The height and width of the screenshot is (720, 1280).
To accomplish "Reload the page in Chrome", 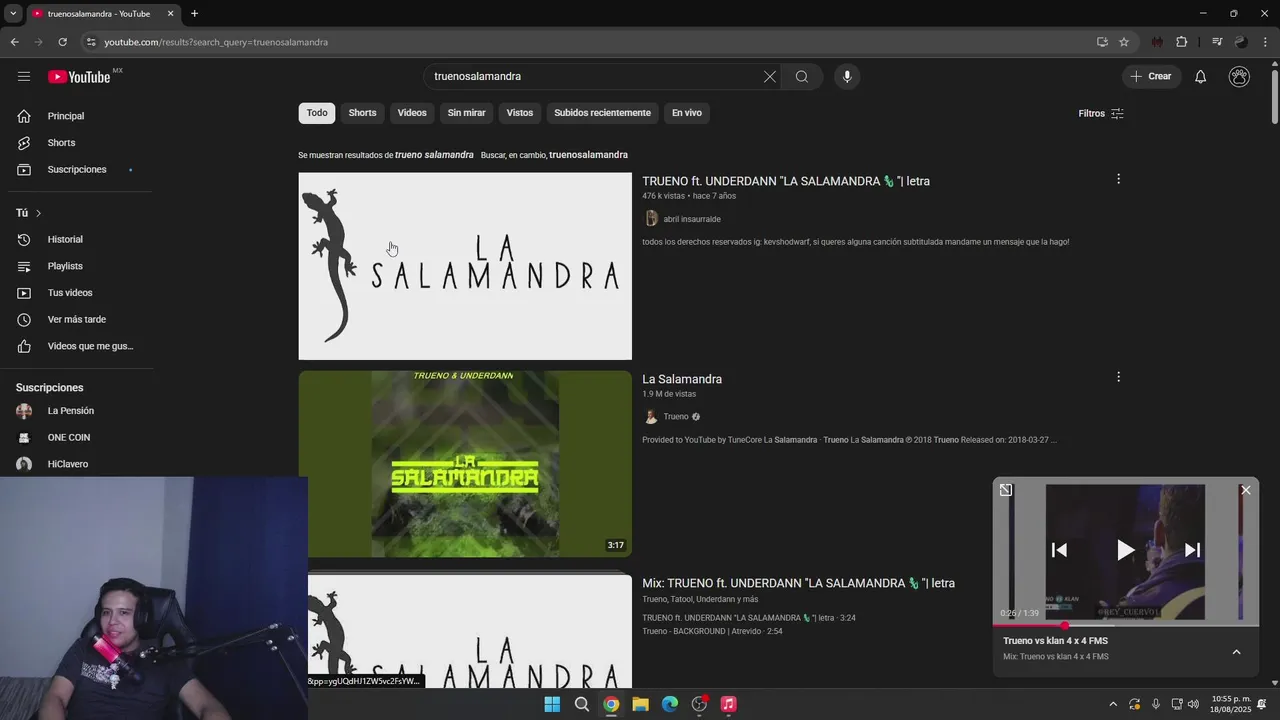I will coord(62,42).
